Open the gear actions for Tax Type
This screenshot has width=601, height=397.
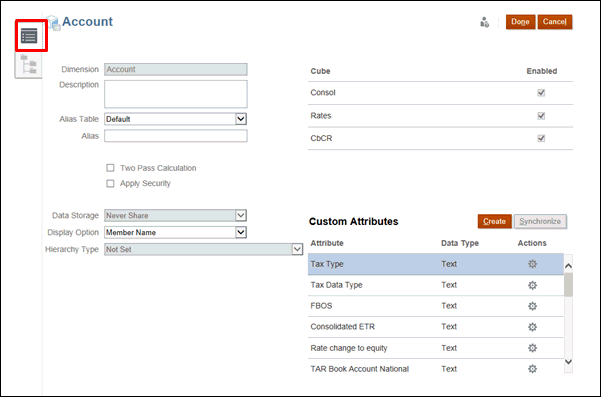[x=532, y=264]
